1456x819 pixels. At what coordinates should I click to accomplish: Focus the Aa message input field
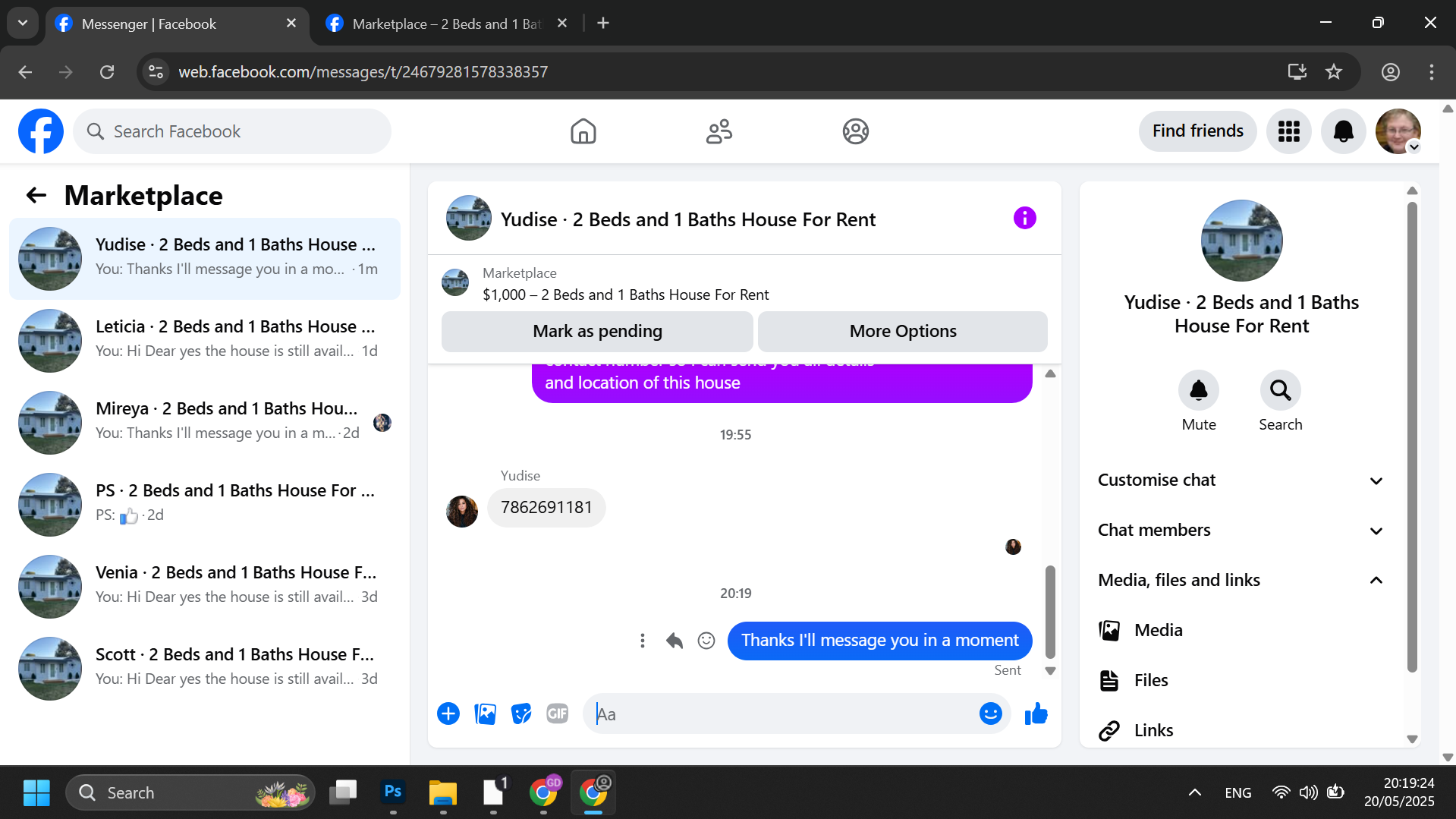[x=781, y=713]
